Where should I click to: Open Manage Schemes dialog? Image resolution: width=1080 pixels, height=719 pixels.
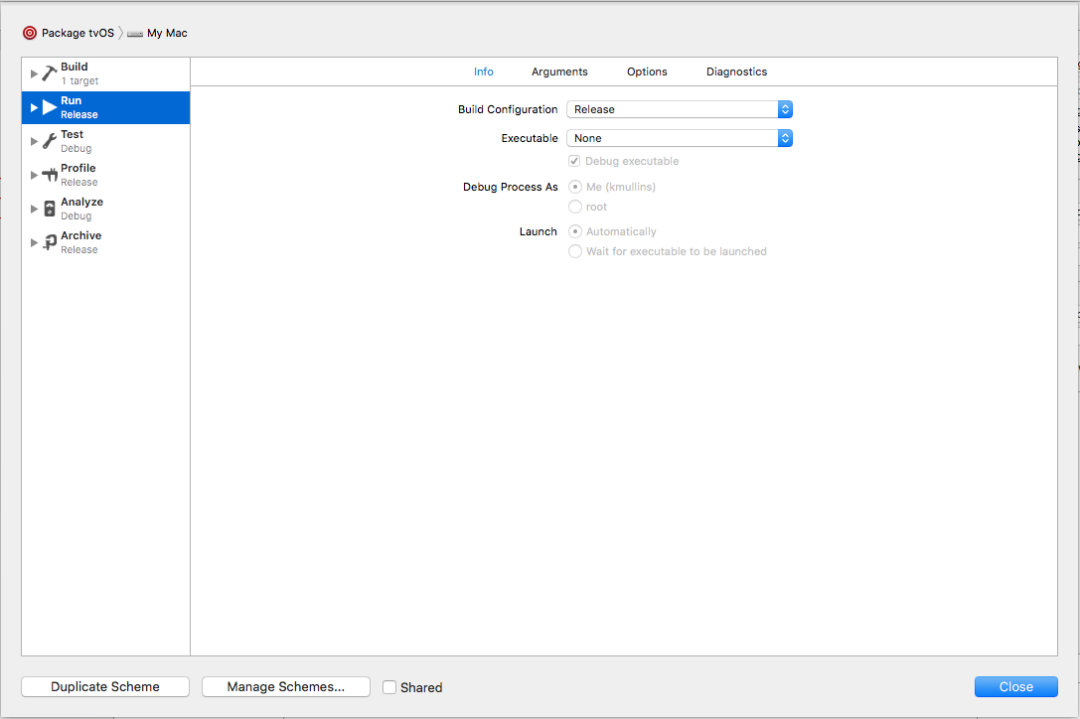coord(285,687)
